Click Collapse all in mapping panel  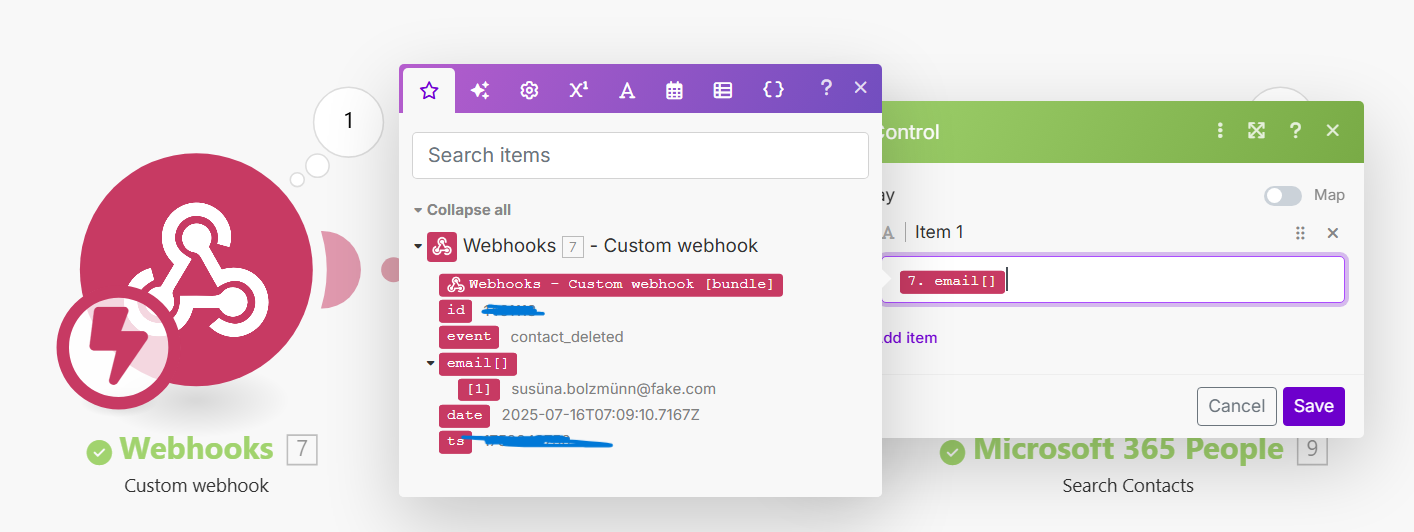tap(469, 210)
